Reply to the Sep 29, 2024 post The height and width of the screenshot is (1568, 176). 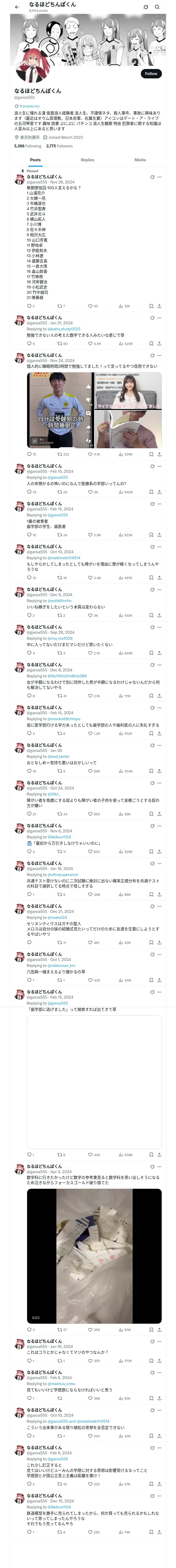pyautogui.click(x=29, y=653)
